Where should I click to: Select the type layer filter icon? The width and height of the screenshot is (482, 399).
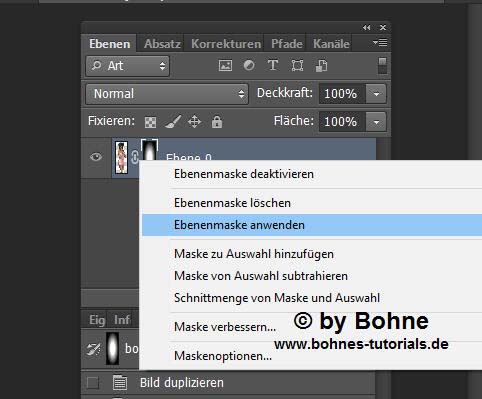(273, 65)
